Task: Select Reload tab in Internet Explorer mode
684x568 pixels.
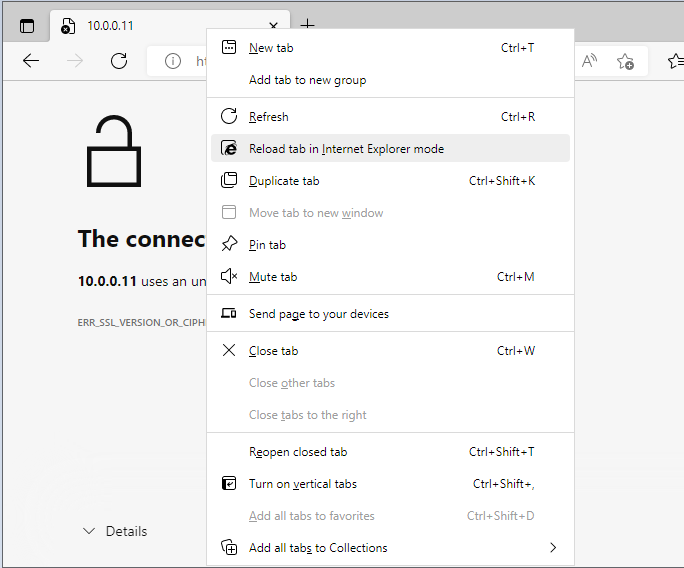Action: click(346, 149)
